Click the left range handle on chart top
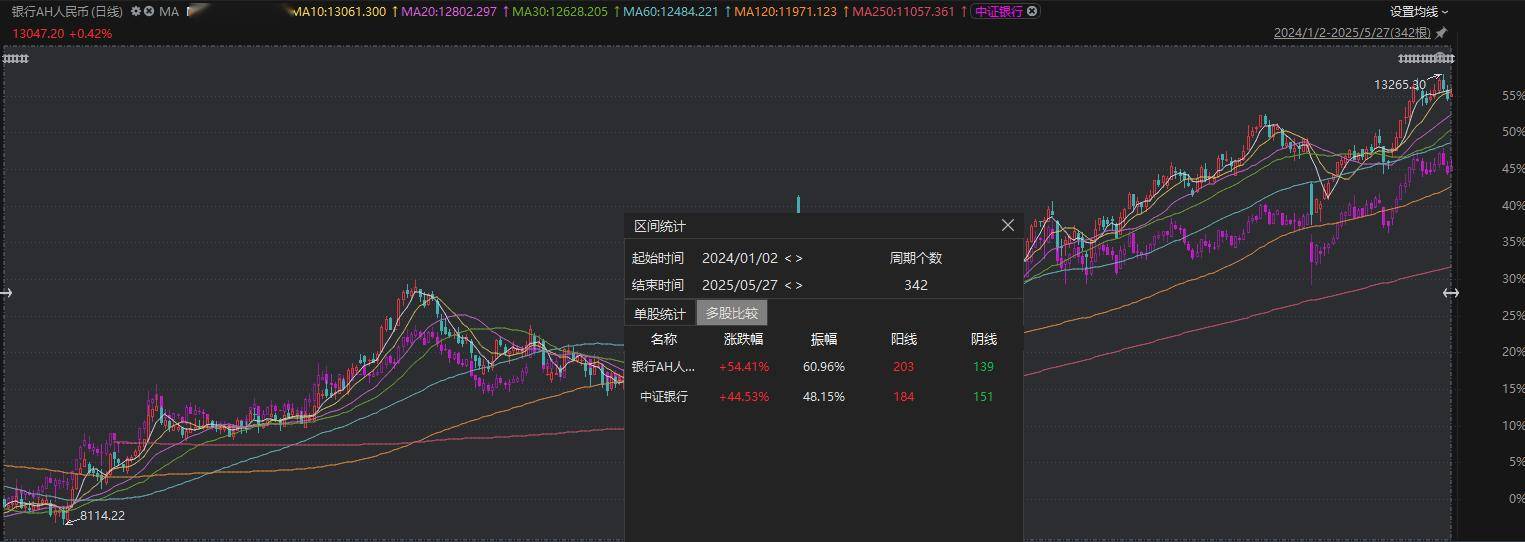Viewport: 1525px width, 542px height. (x=15, y=59)
